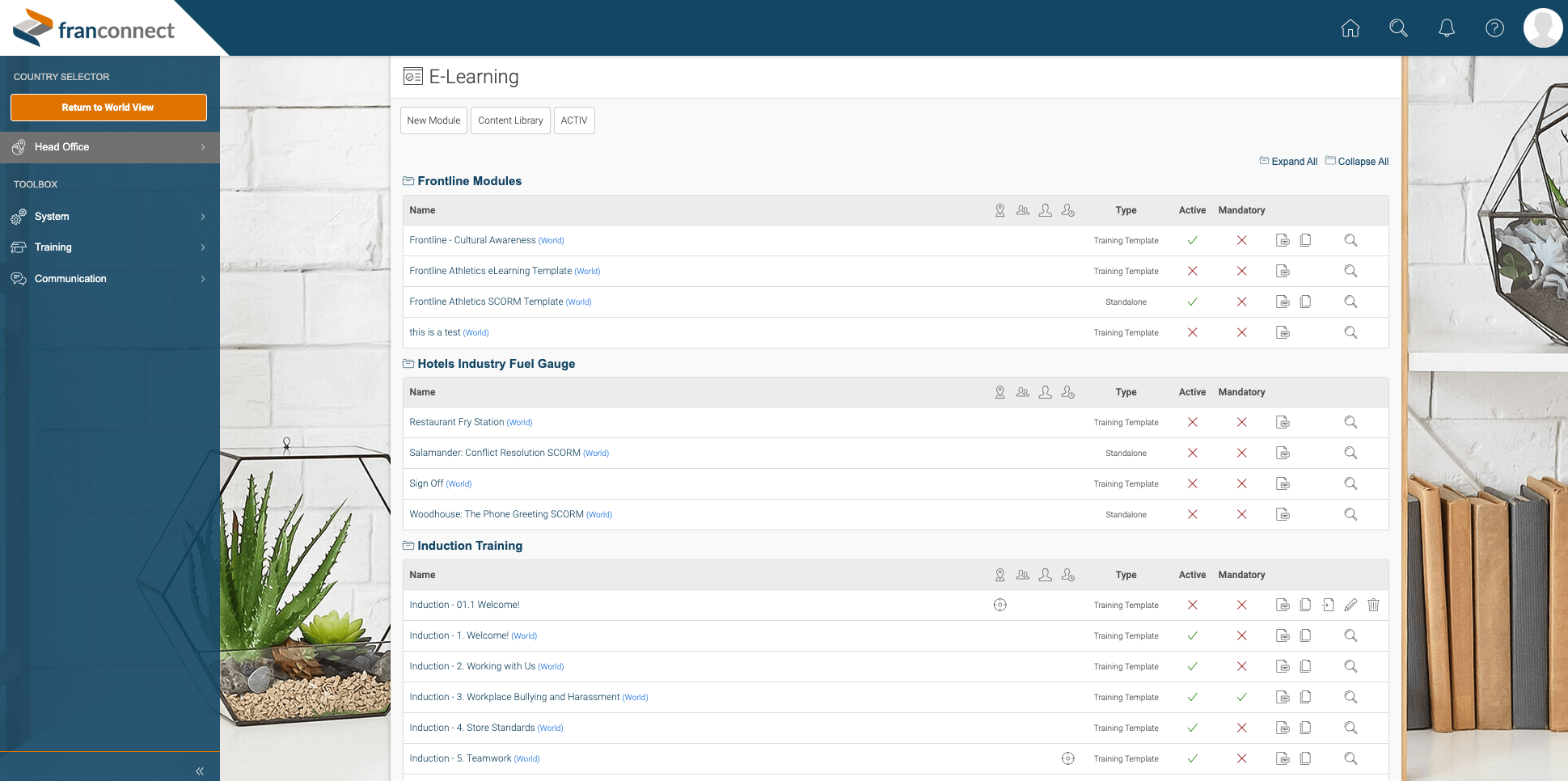Open the New Module tab
This screenshot has width=1568, height=781.
coord(433,120)
